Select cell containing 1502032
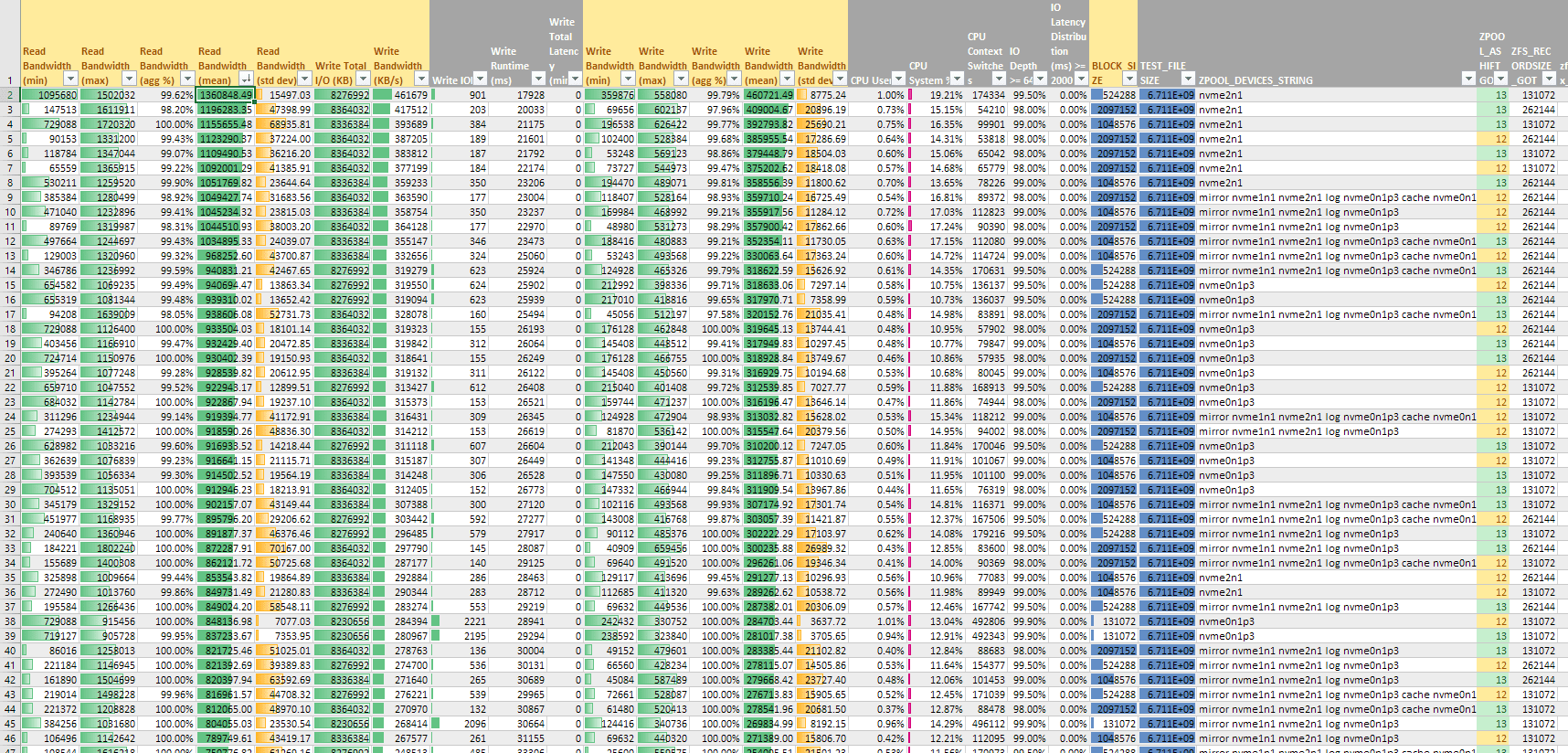This screenshot has width=1568, height=753. [108, 95]
